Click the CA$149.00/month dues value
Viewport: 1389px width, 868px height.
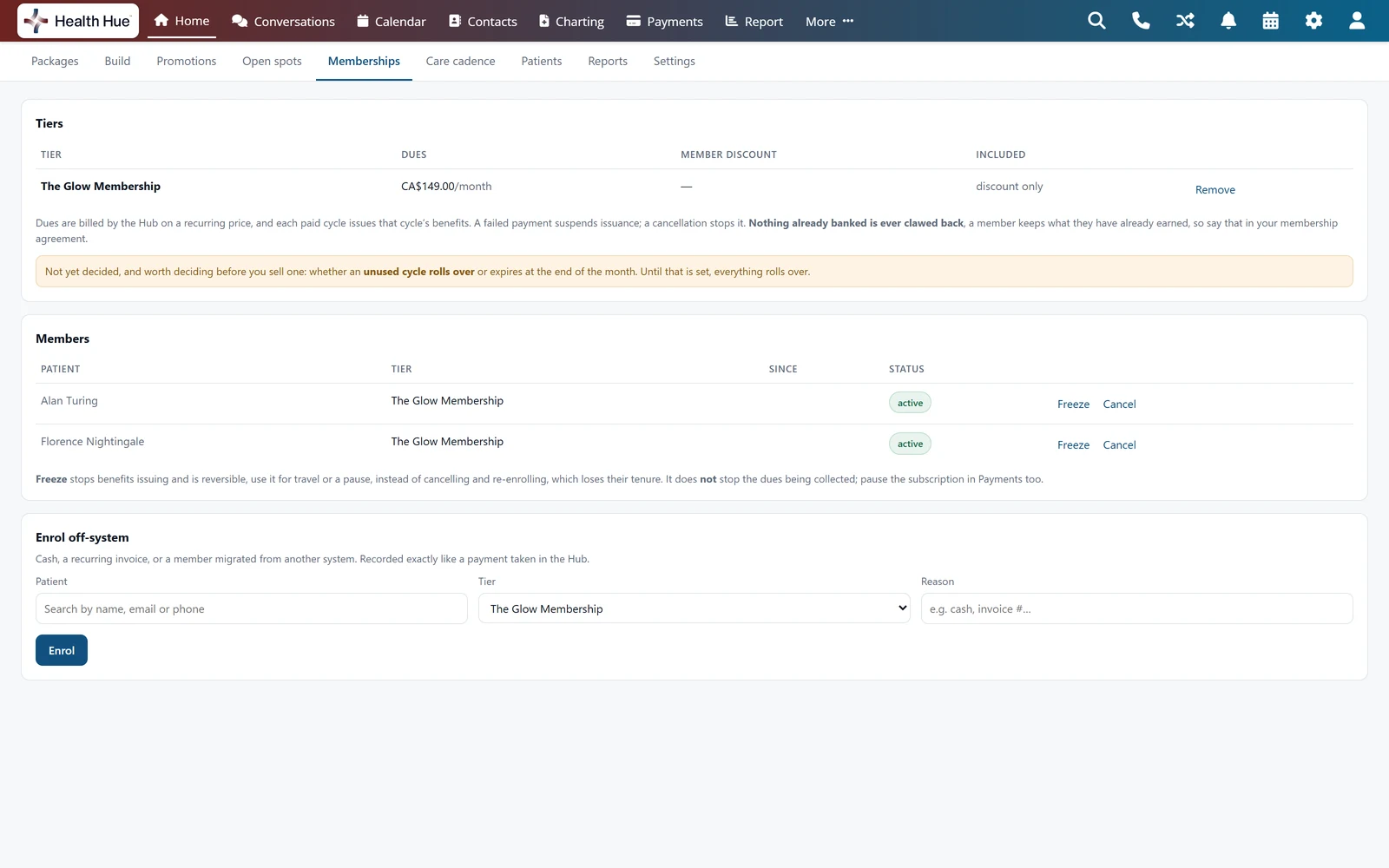tap(446, 187)
